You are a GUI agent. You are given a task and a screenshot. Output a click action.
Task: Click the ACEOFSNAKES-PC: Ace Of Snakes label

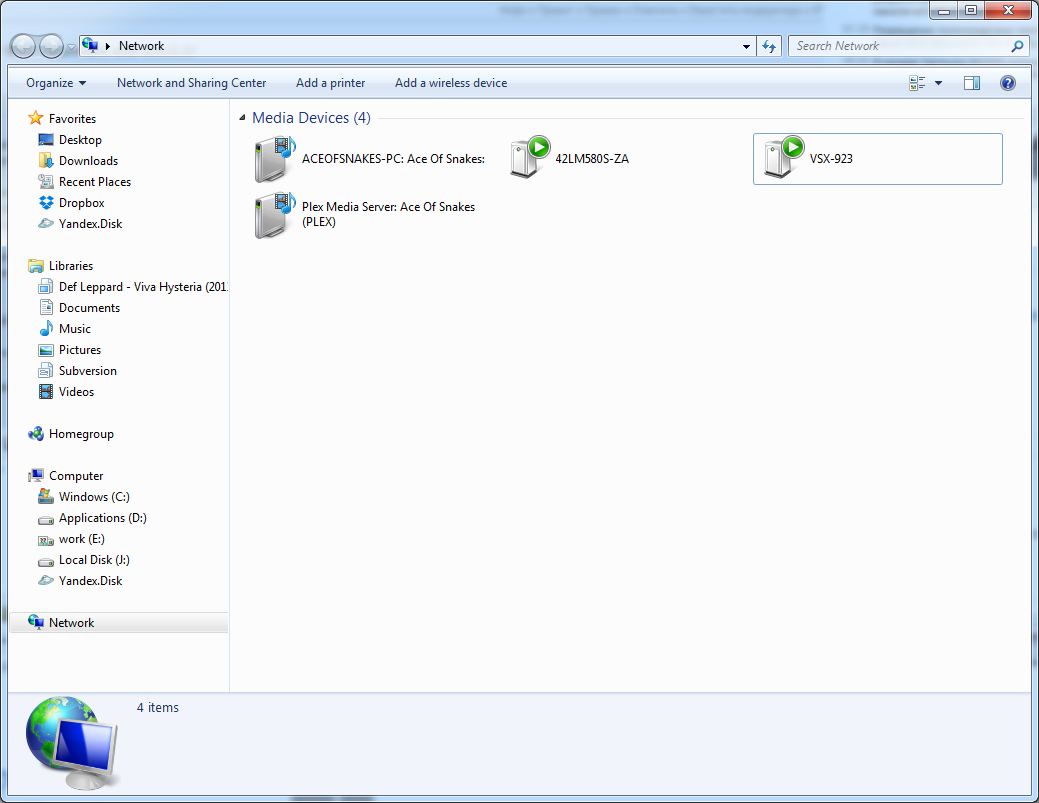click(x=394, y=159)
